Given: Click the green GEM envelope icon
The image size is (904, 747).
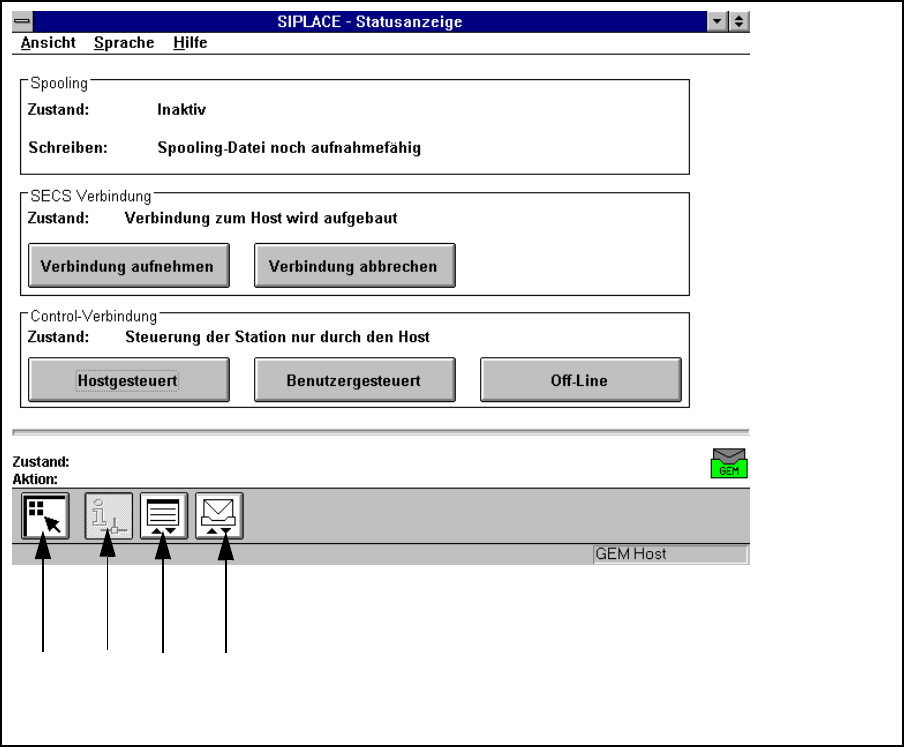Looking at the screenshot, I should click(x=729, y=463).
